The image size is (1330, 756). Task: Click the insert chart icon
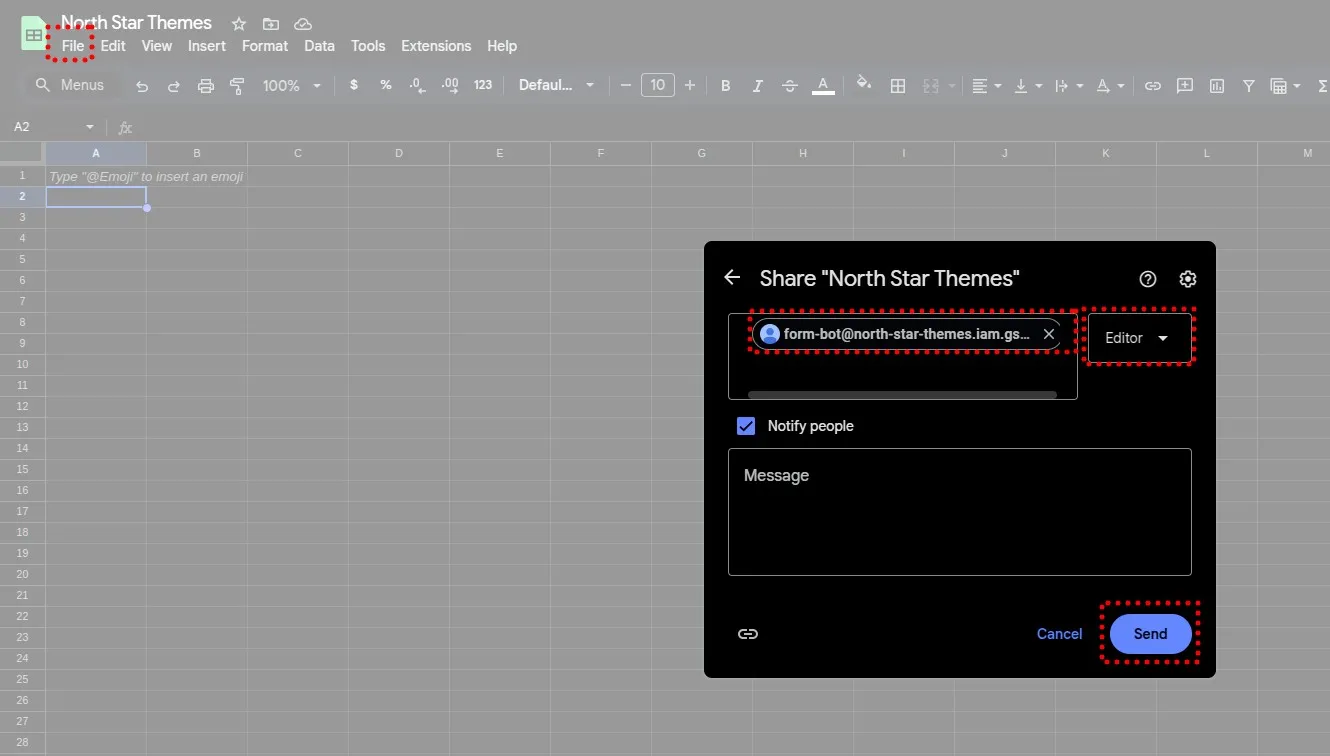pyautogui.click(x=1217, y=86)
